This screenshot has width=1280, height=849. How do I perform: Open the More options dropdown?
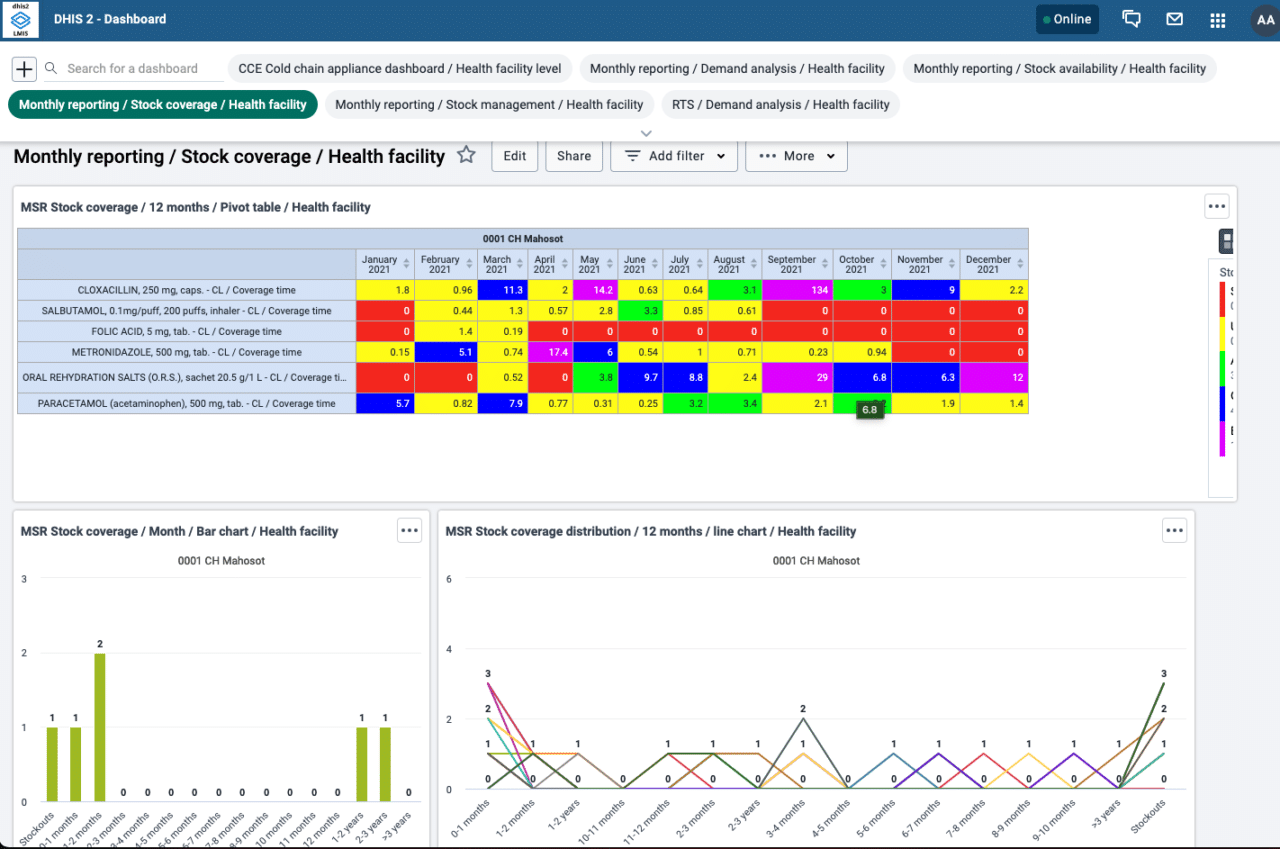pos(796,156)
